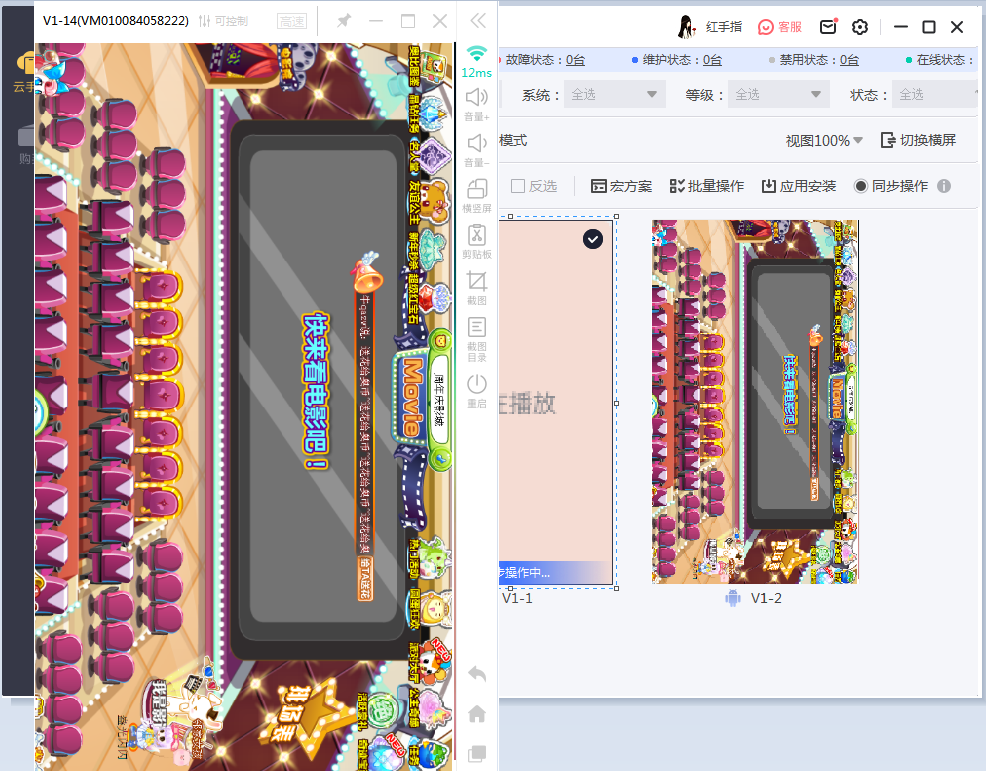Restart the cloud phone via 重启
Screen dimensions: 986x771
click(477, 391)
